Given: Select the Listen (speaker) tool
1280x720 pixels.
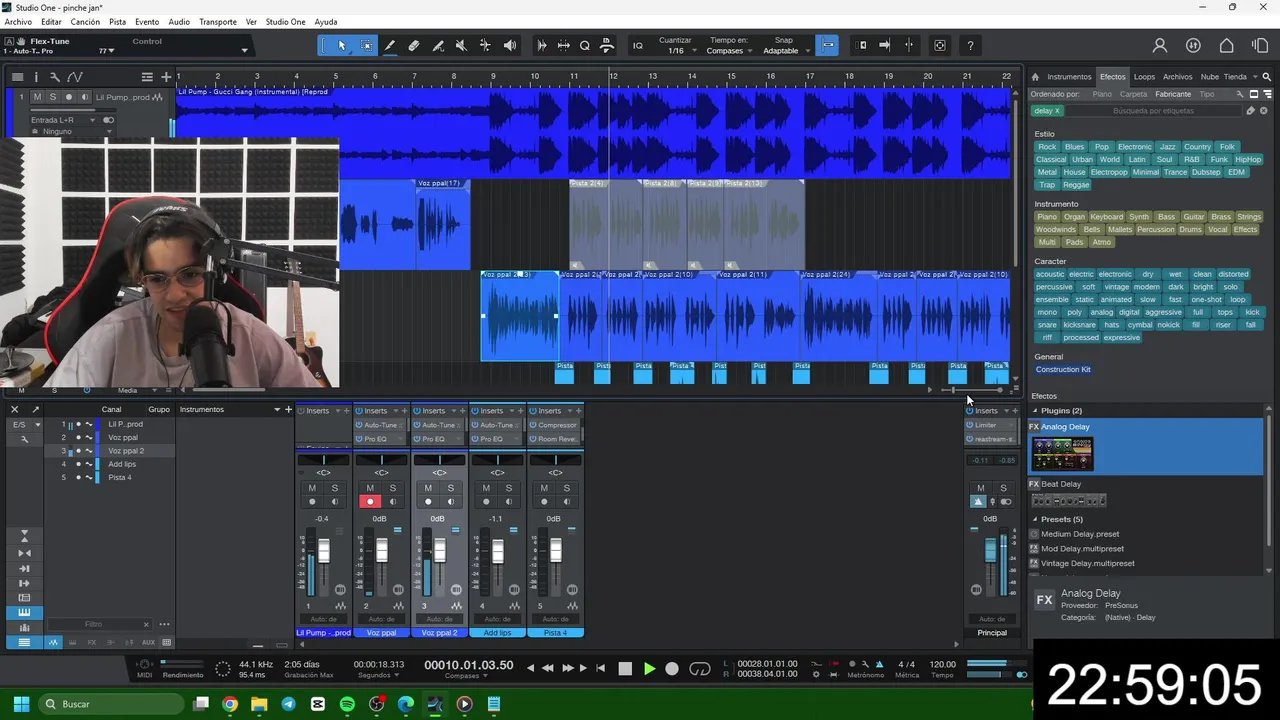Looking at the screenshot, I should point(510,45).
